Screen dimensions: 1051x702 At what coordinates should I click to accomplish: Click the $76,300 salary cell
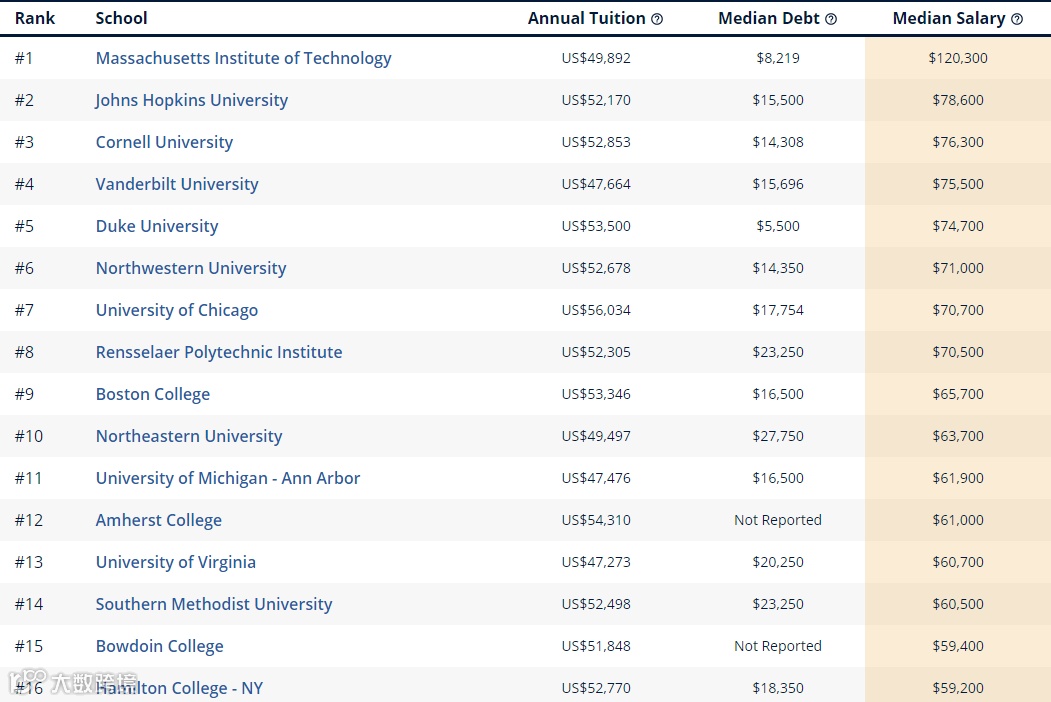(x=958, y=142)
